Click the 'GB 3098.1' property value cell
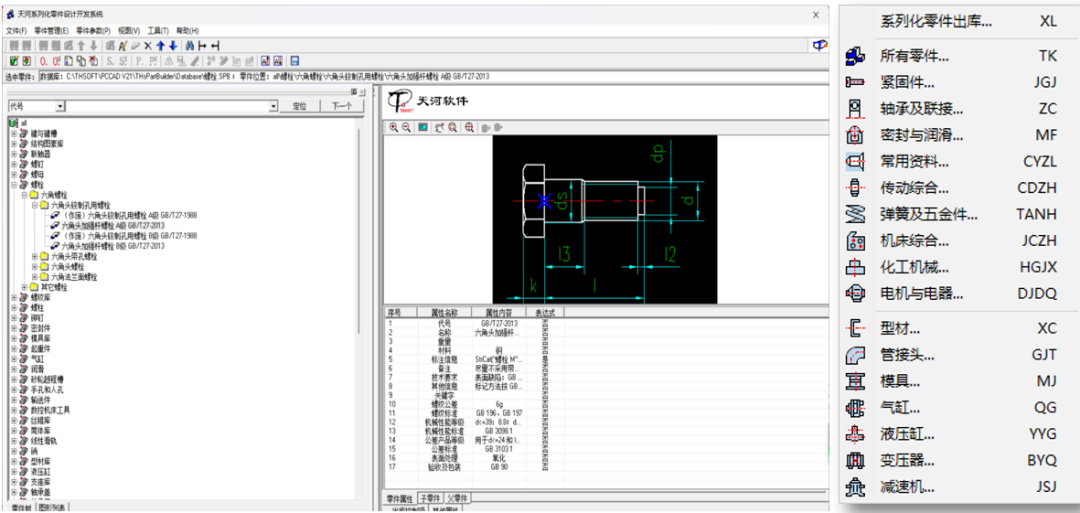 pos(498,430)
